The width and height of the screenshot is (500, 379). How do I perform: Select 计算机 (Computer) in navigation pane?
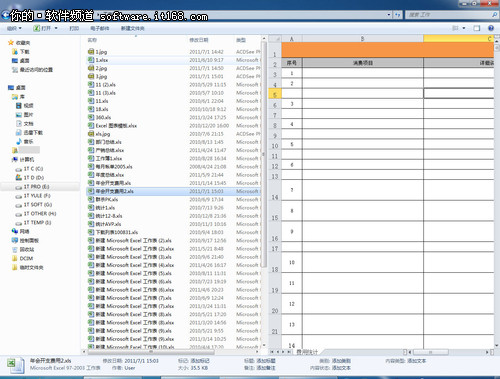pyautogui.click(x=23, y=160)
